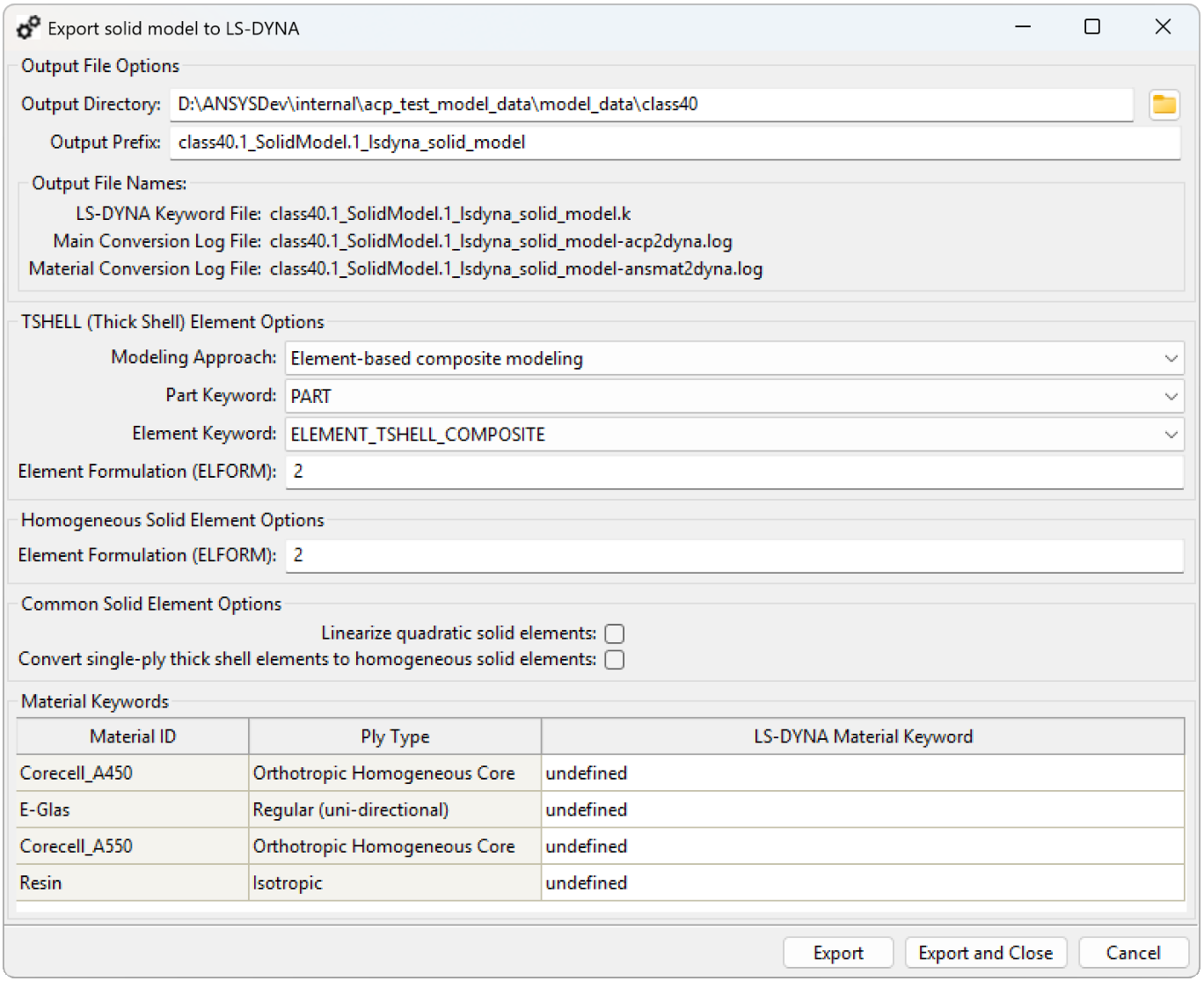
Task: Select the Corecell_A450 material row
Action: [x=132, y=772]
